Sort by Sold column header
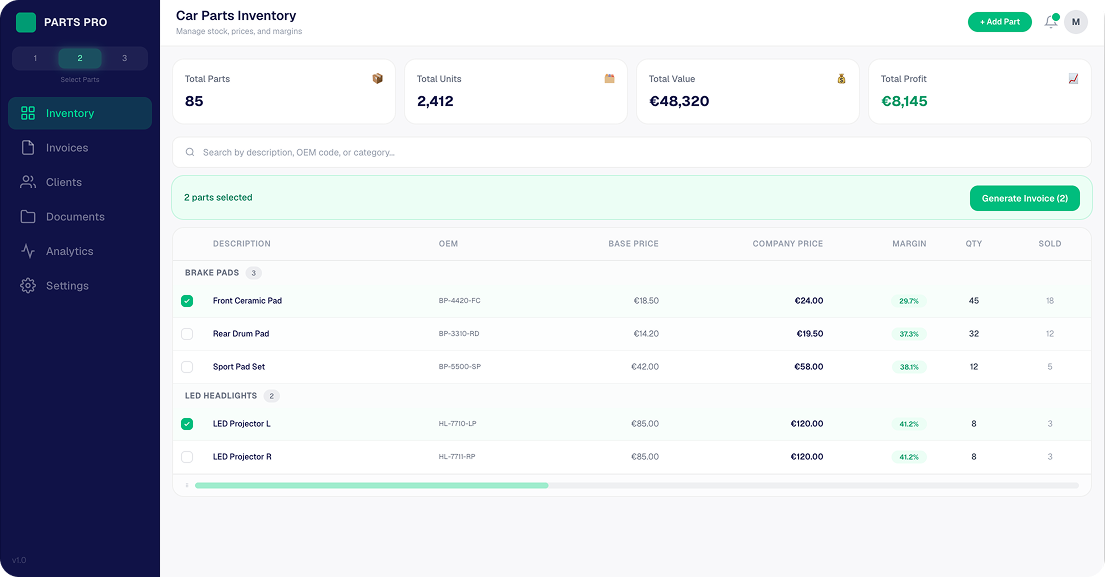The image size is (1105, 577). [1049, 244]
